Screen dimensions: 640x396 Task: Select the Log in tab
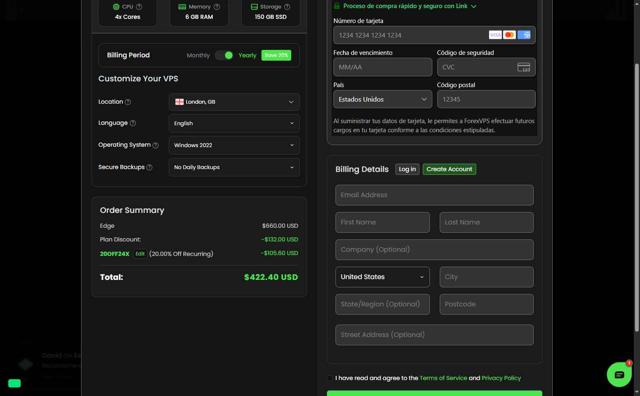(x=407, y=169)
